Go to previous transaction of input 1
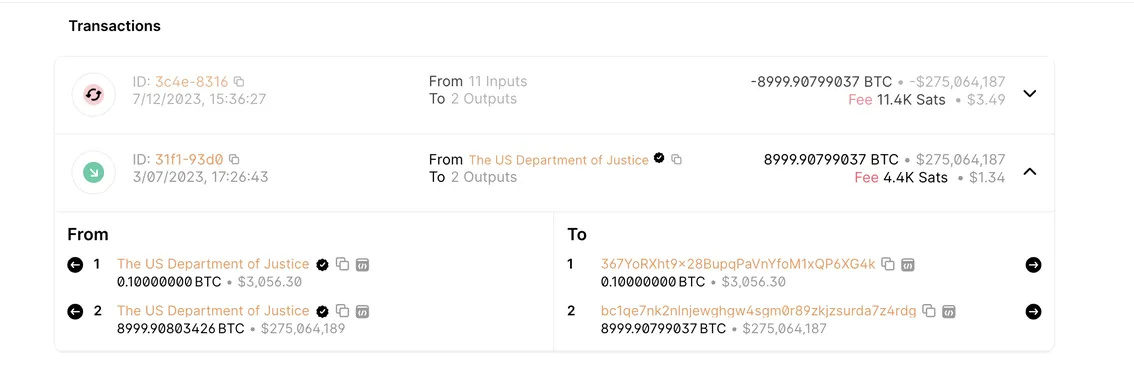Screen dimensions: 1134x389 75,265
